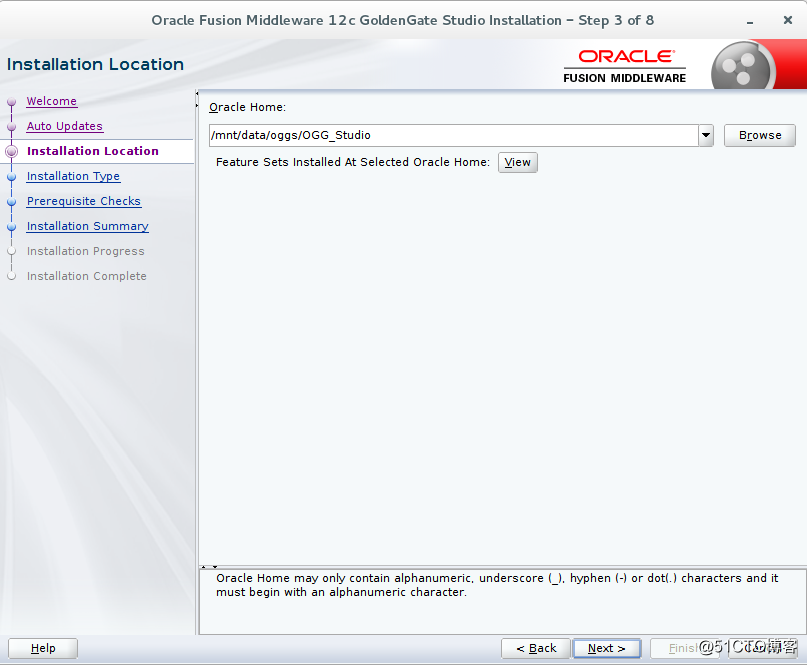
Task: Click the Installation Complete step text
Action: [x=86, y=276]
